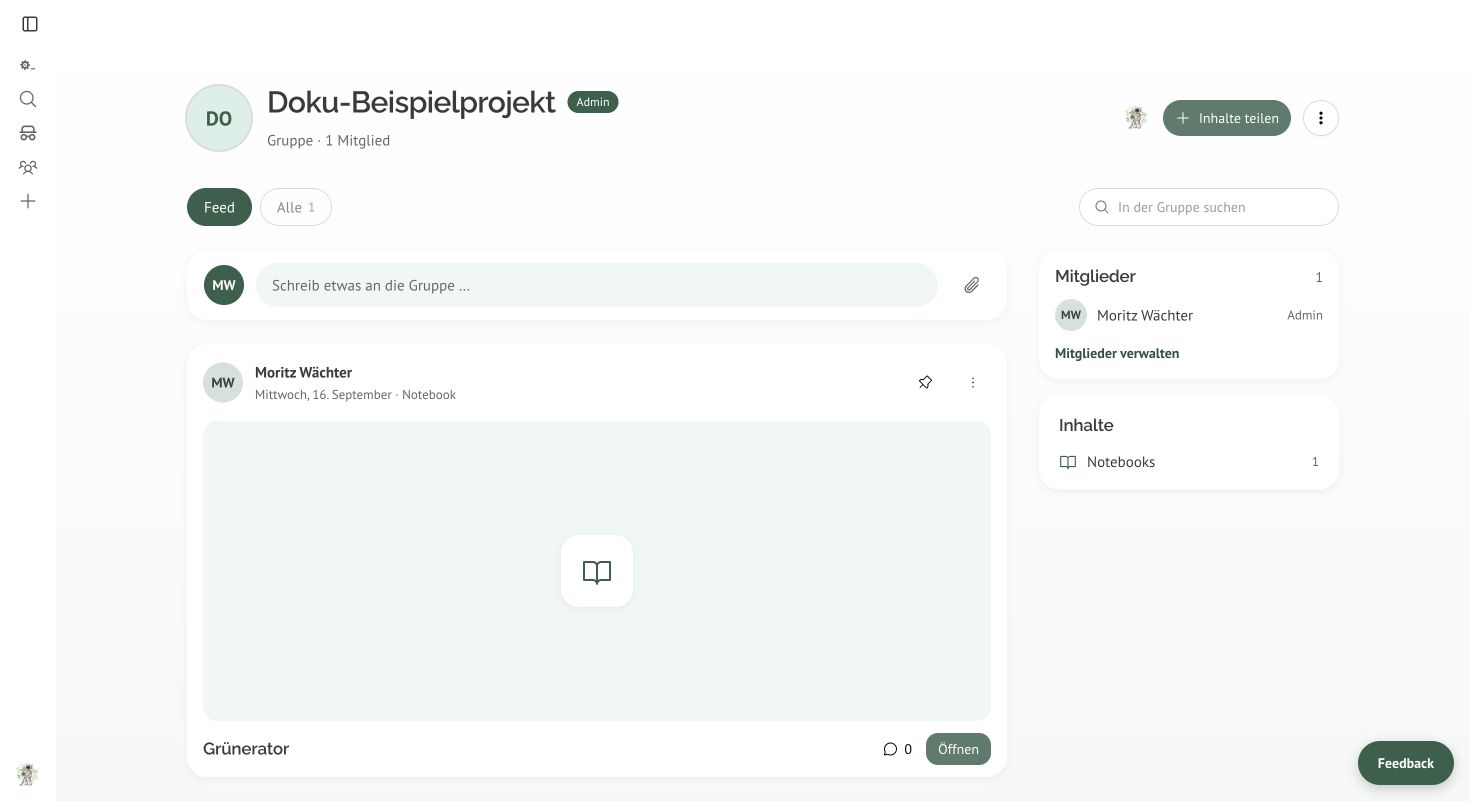Pin the Moritz Wächter post
1470x801 pixels.
tap(925, 382)
